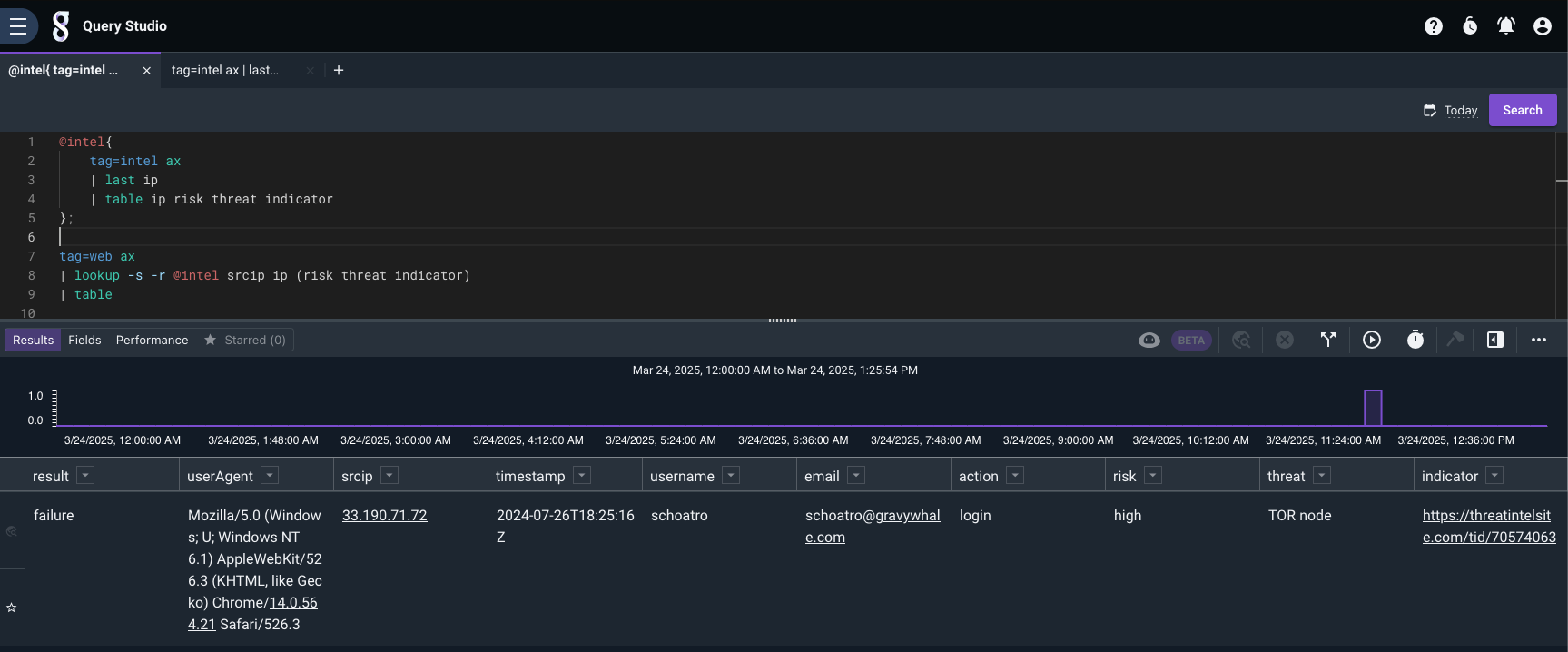Click the Gravwell logo icon
This screenshot has width=1568, height=652.
61,26
